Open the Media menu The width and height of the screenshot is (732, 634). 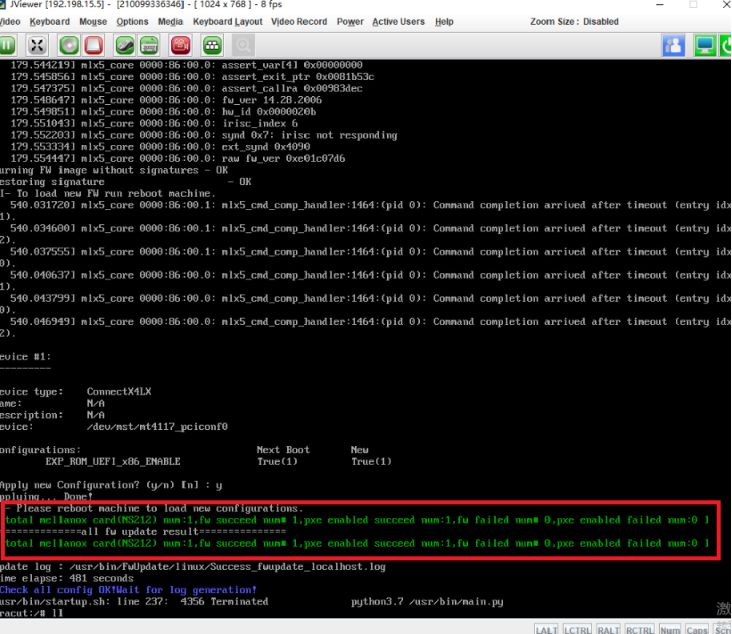(170, 21)
